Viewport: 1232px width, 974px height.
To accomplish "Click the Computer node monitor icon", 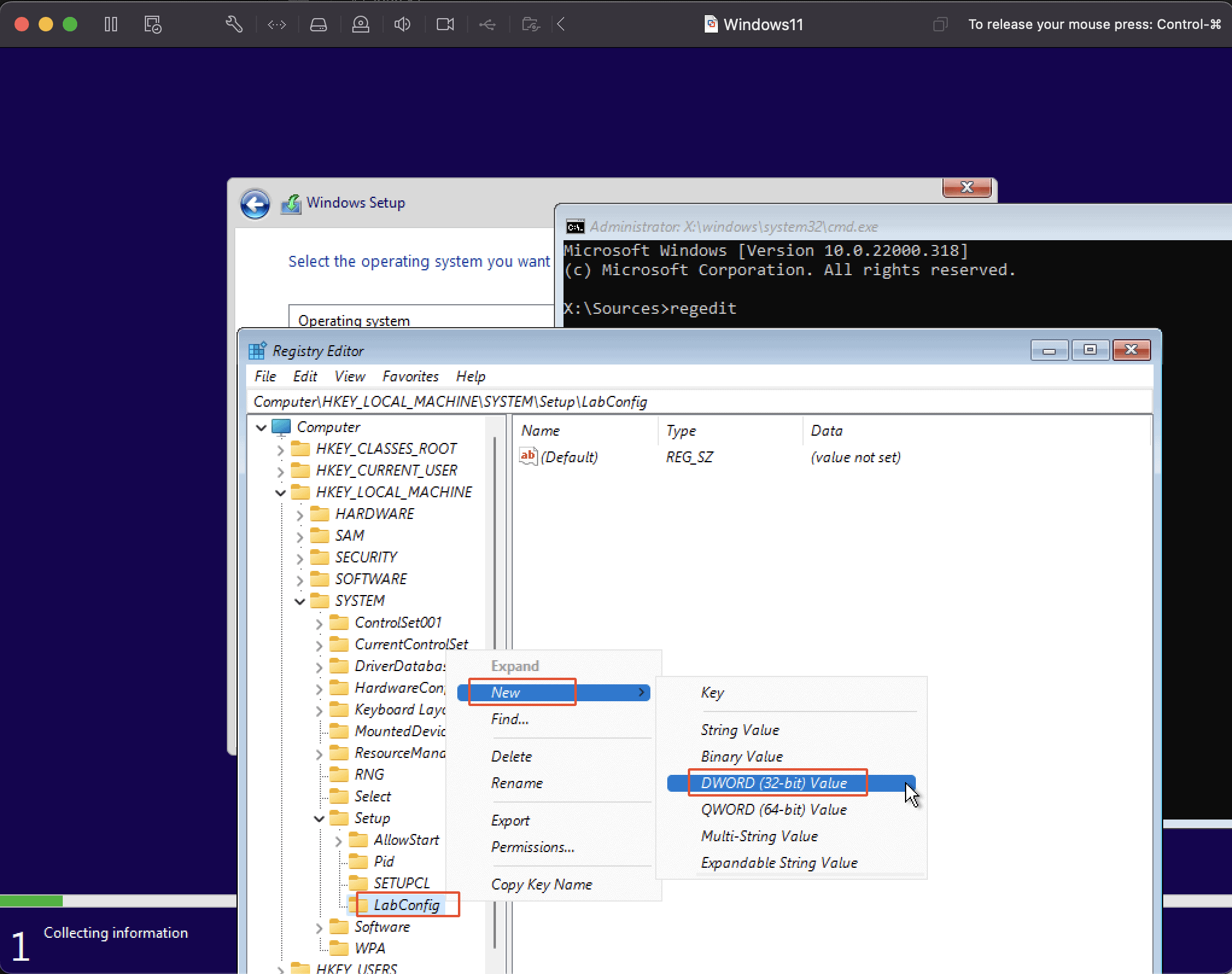I will tap(281, 427).
